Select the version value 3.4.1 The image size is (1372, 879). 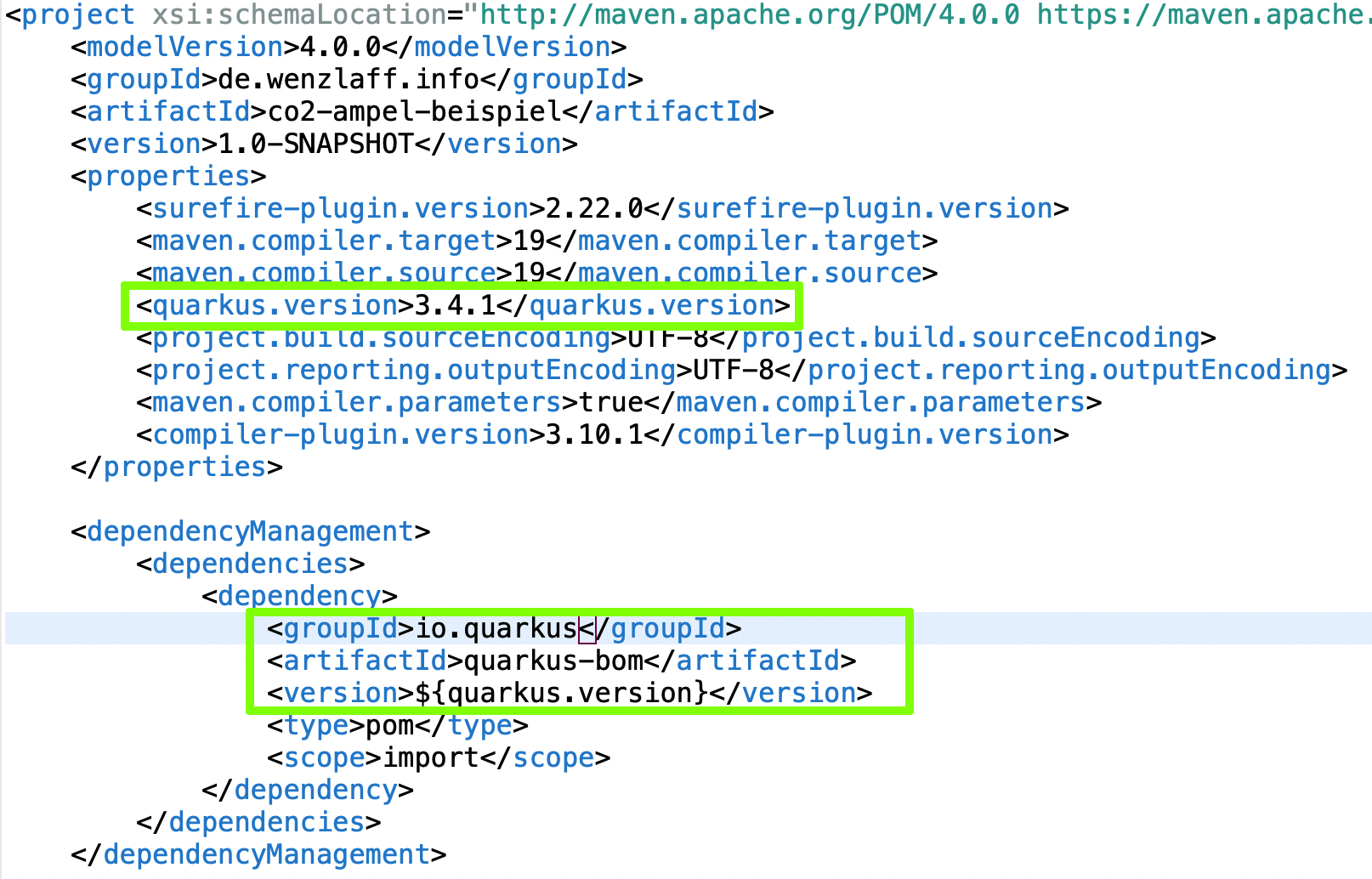pyautogui.click(x=452, y=305)
